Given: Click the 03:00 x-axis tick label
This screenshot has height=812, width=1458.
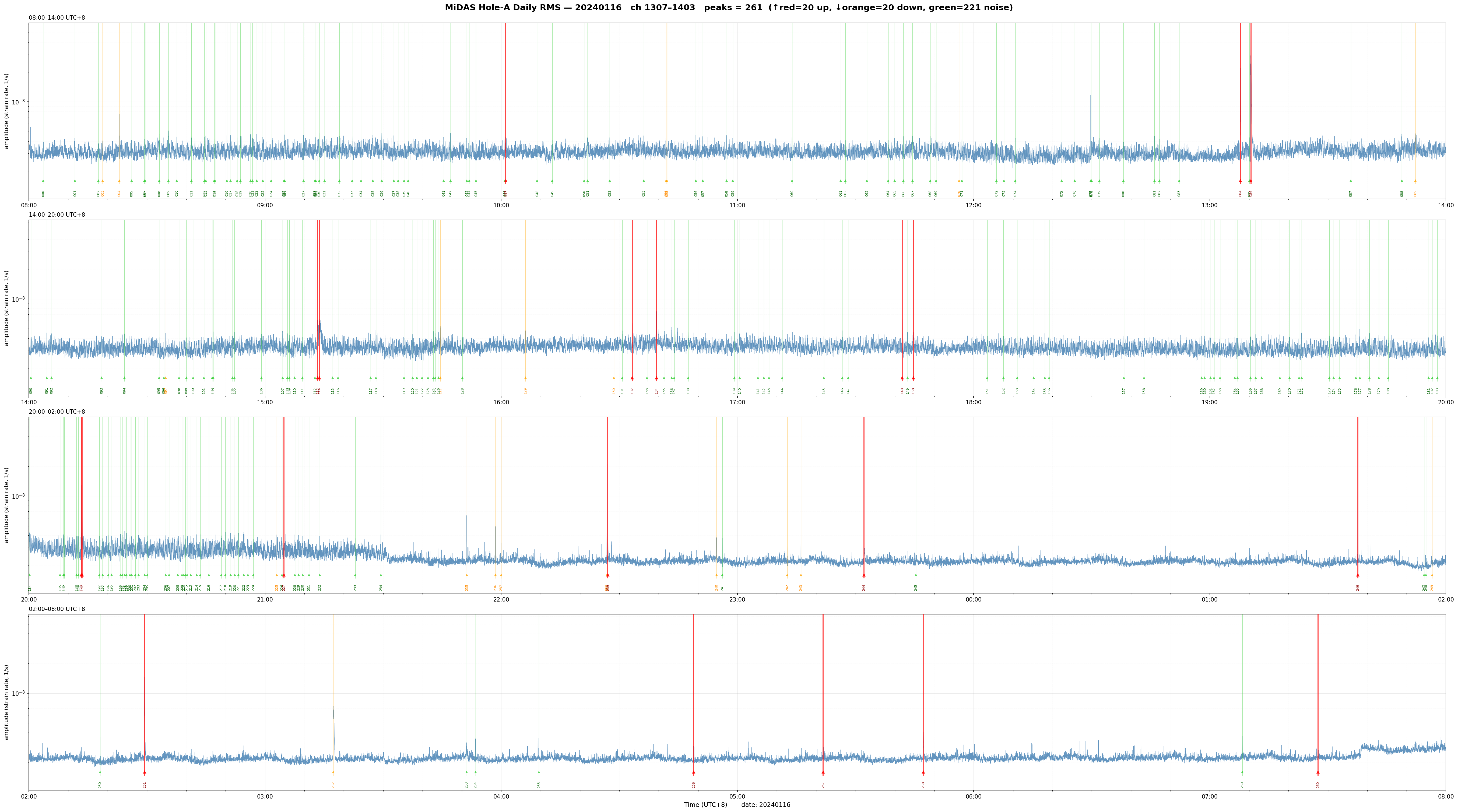Looking at the screenshot, I should coord(265,797).
